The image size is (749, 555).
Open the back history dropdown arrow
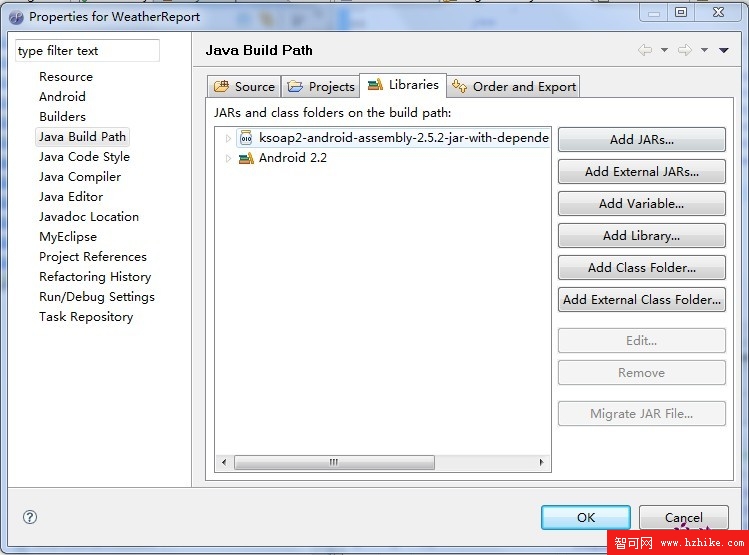point(664,50)
